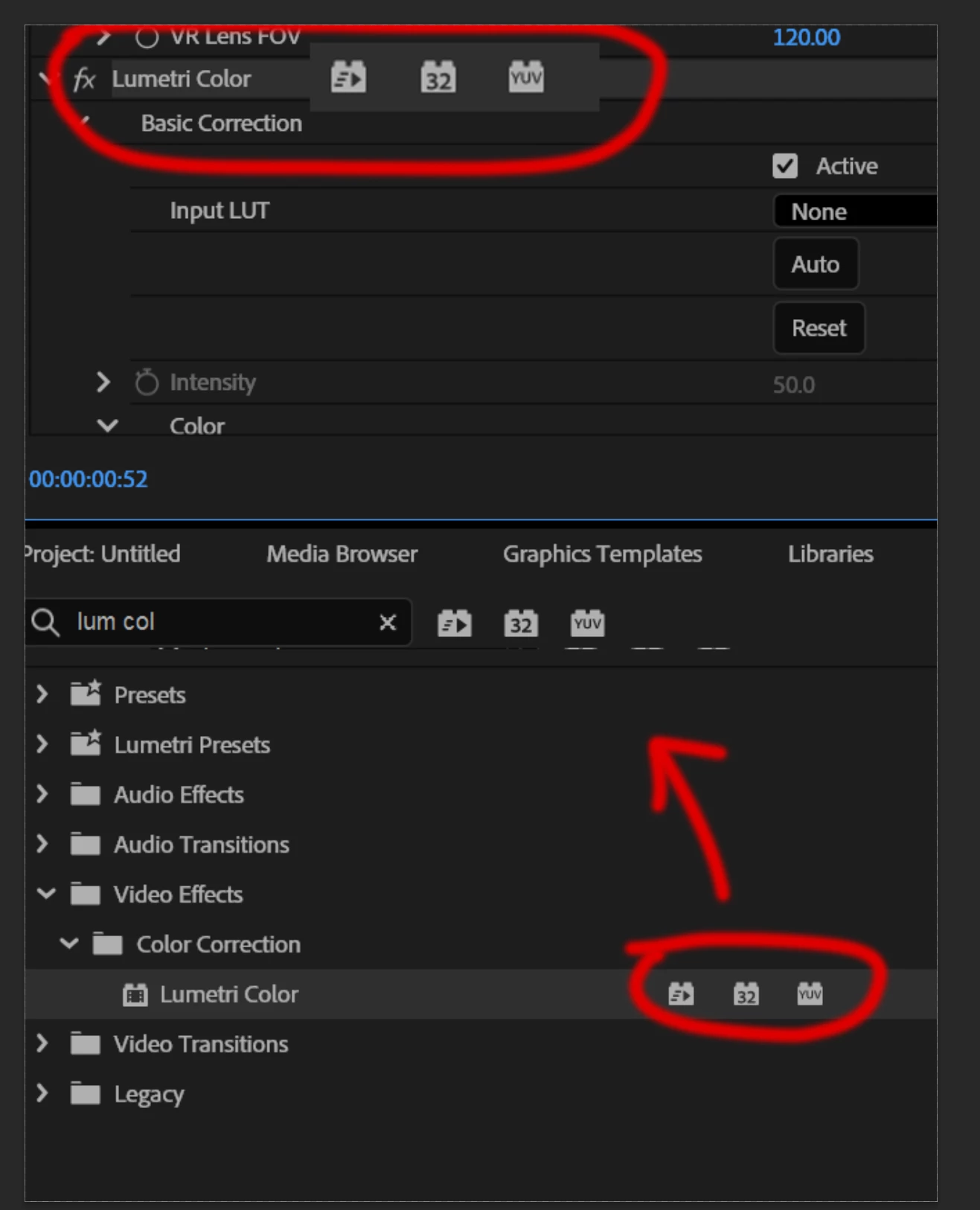Uncheck the Active checkbox in Basic Correction

pyautogui.click(x=785, y=165)
